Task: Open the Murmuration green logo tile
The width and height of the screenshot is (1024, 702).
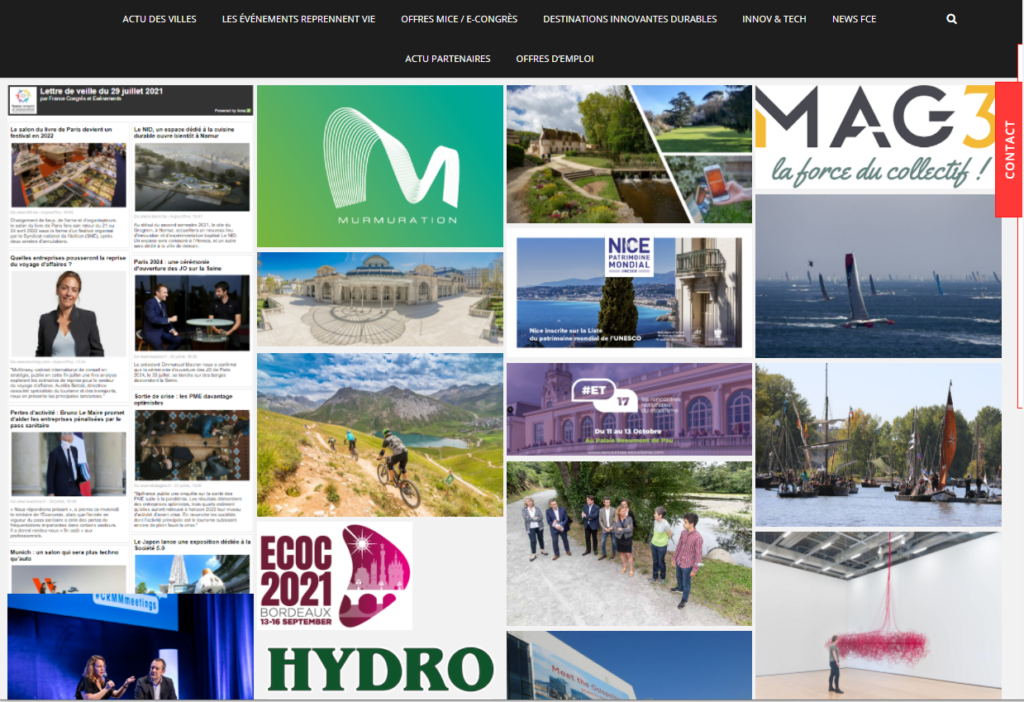Action: (380, 166)
